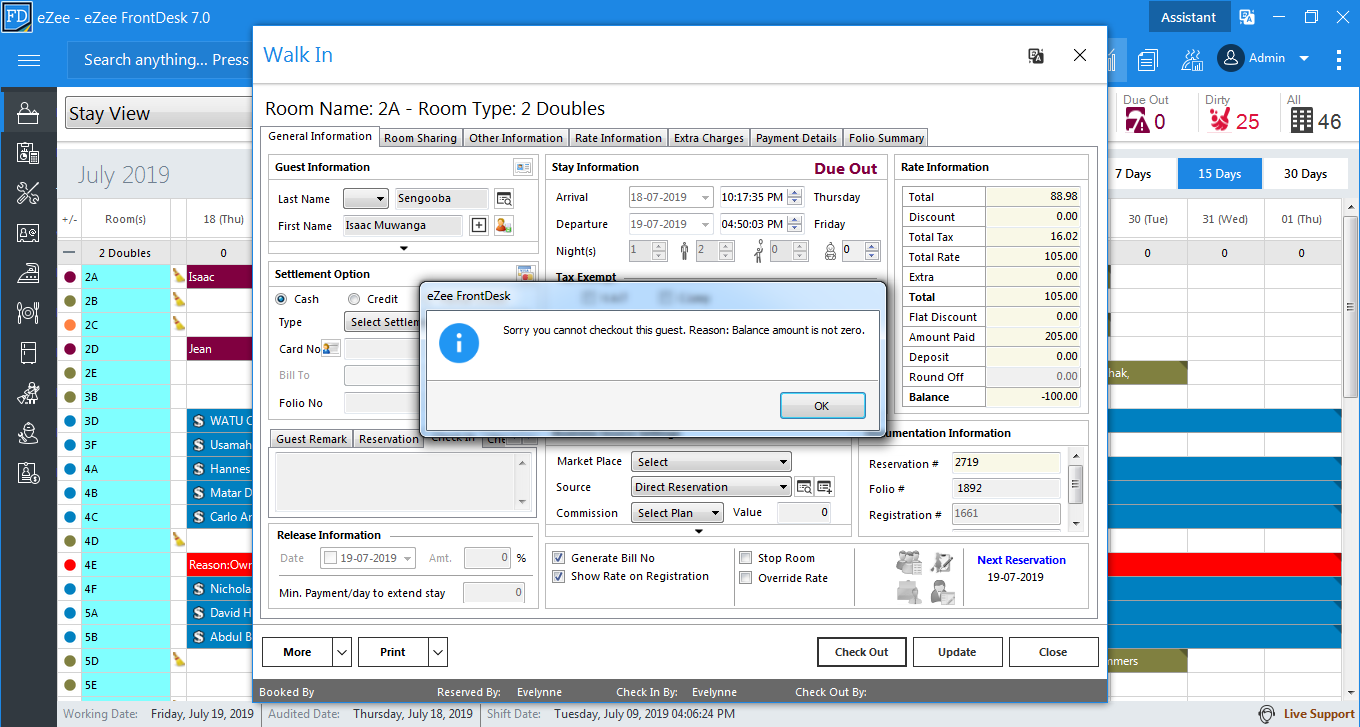Image resolution: width=1360 pixels, height=727 pixels.
Task: Click the source search icon beside Direct Reservation
Action: [804, 487]
